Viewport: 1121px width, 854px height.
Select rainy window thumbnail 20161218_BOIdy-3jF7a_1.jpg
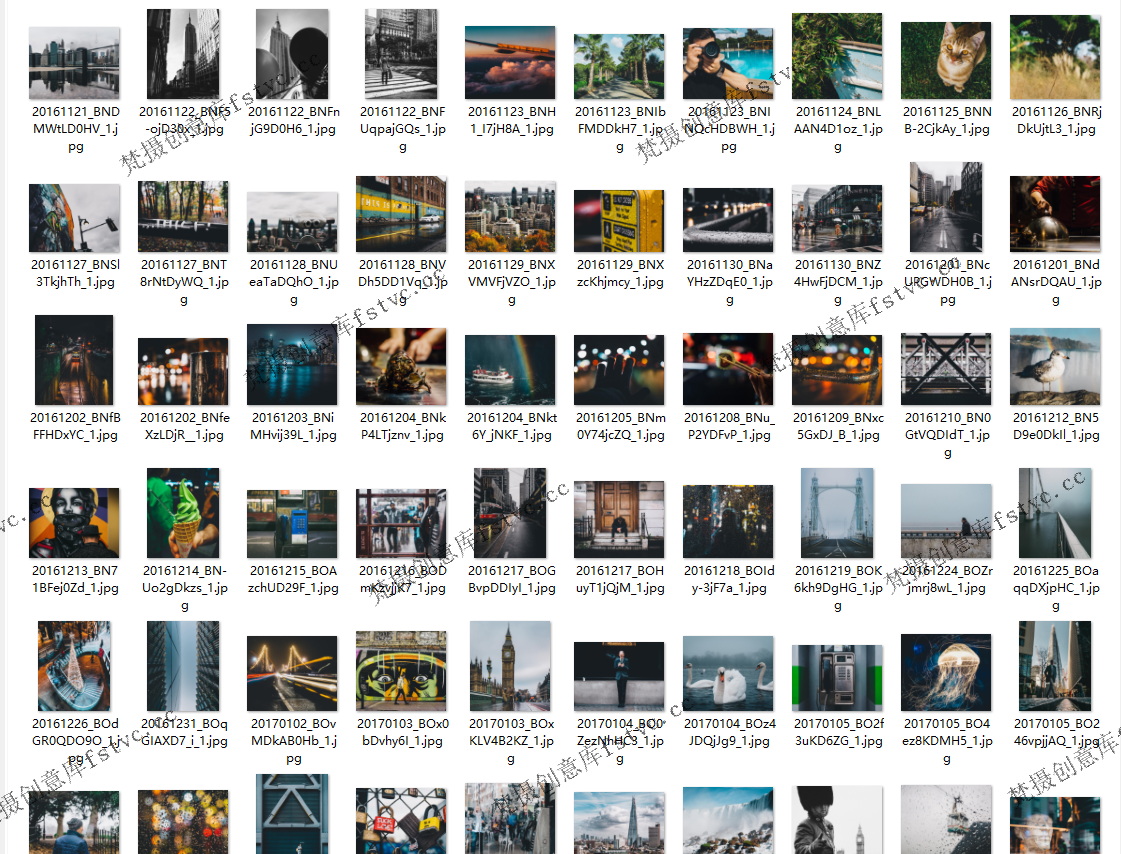click(728, 522)
